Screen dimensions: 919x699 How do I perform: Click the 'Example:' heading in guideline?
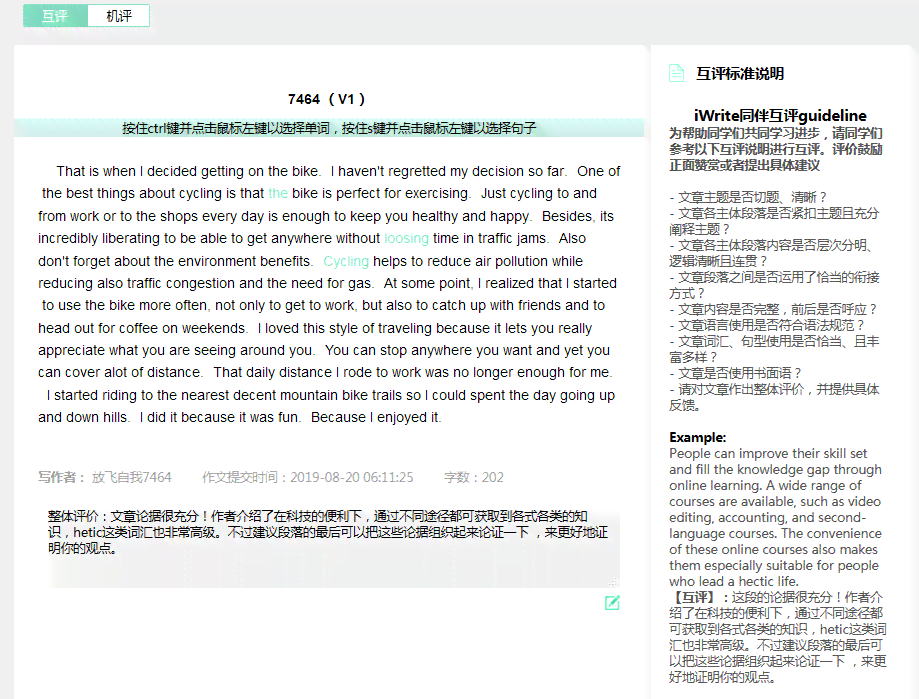(697, 437)
